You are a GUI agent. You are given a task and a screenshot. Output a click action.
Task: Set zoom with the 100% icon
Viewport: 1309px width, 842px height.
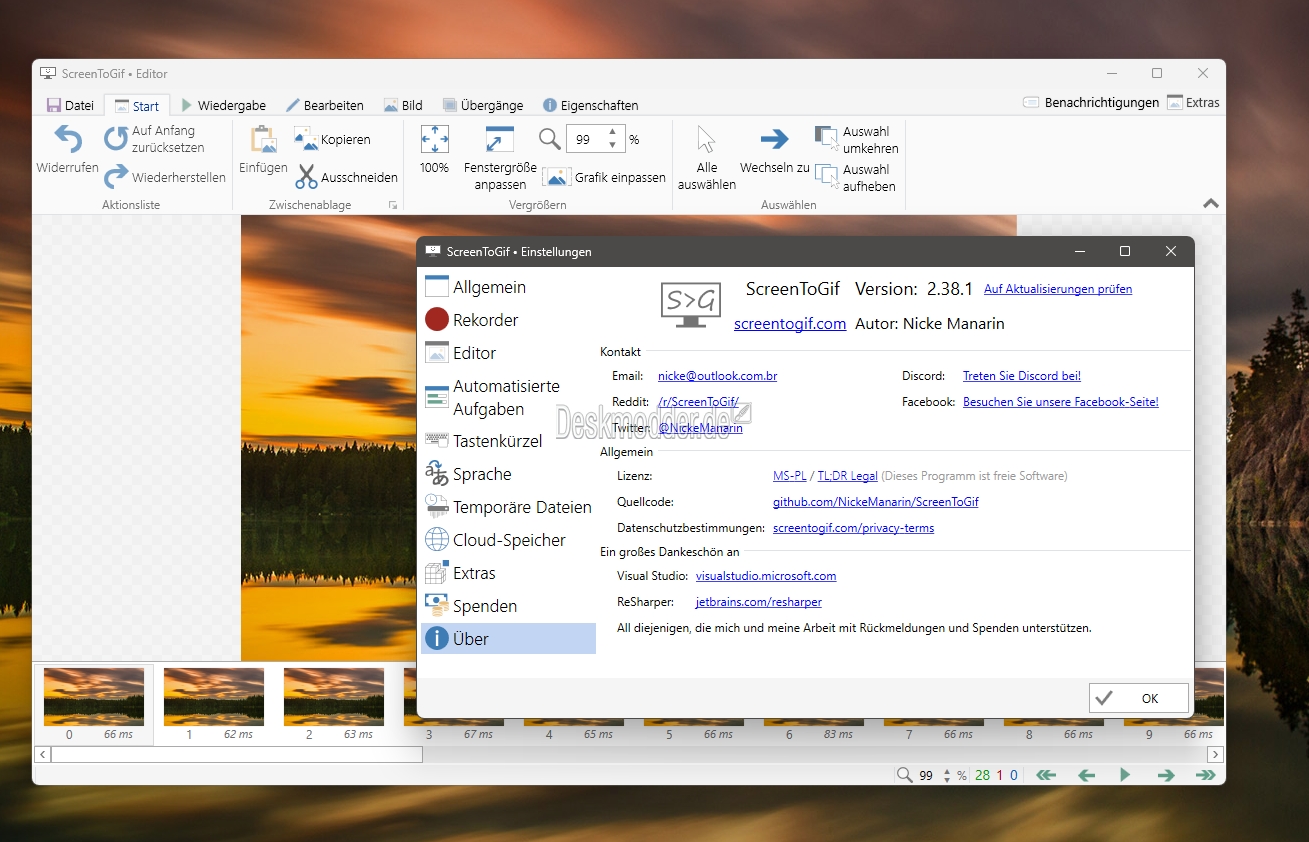(x=434, y=139)
